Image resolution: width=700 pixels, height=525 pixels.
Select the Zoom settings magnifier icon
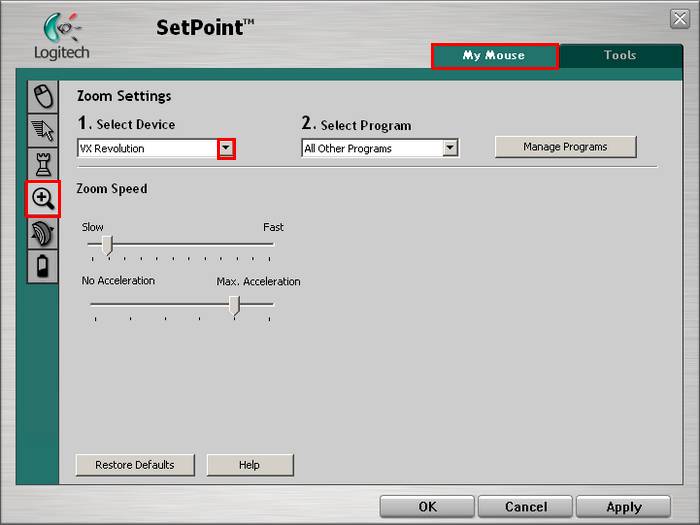tap(43, 199)
